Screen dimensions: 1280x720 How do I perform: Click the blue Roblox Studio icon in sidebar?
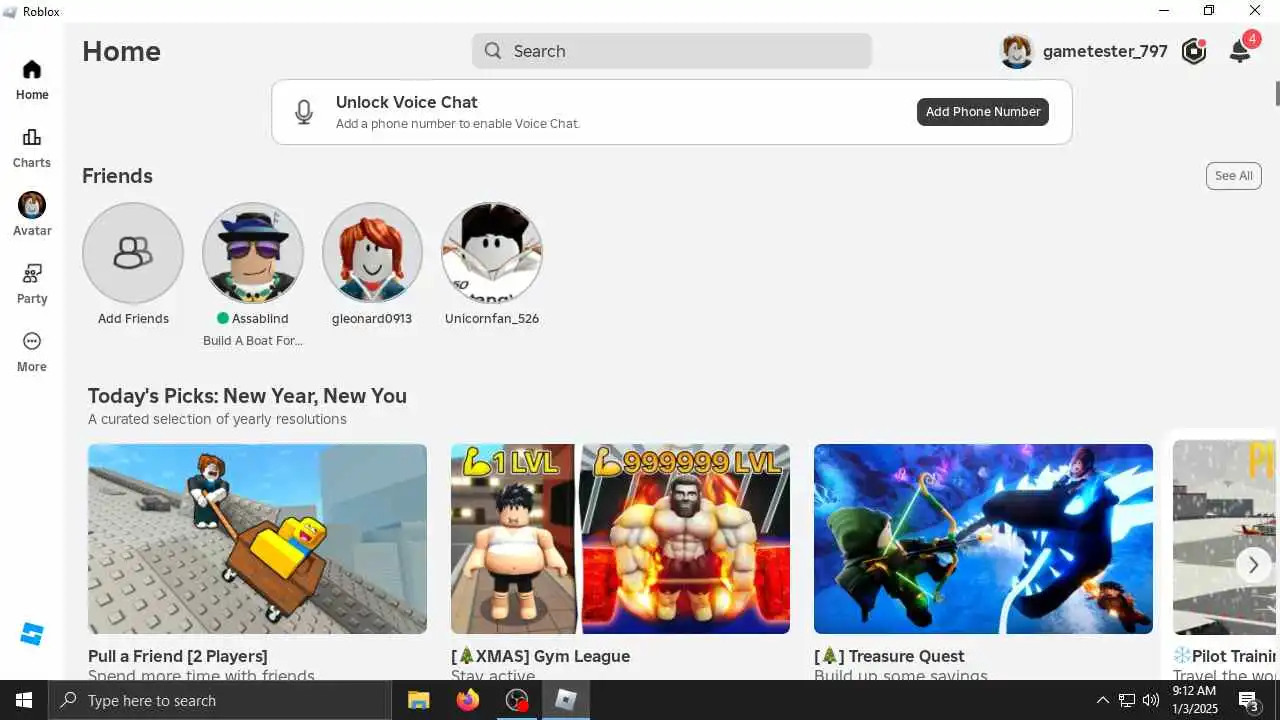(32, 634)
